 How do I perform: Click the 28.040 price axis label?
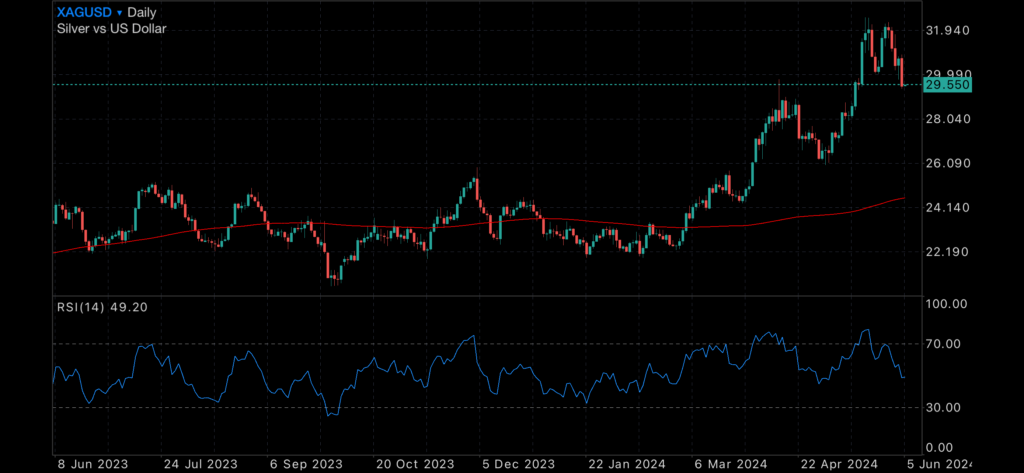(948, 119)
